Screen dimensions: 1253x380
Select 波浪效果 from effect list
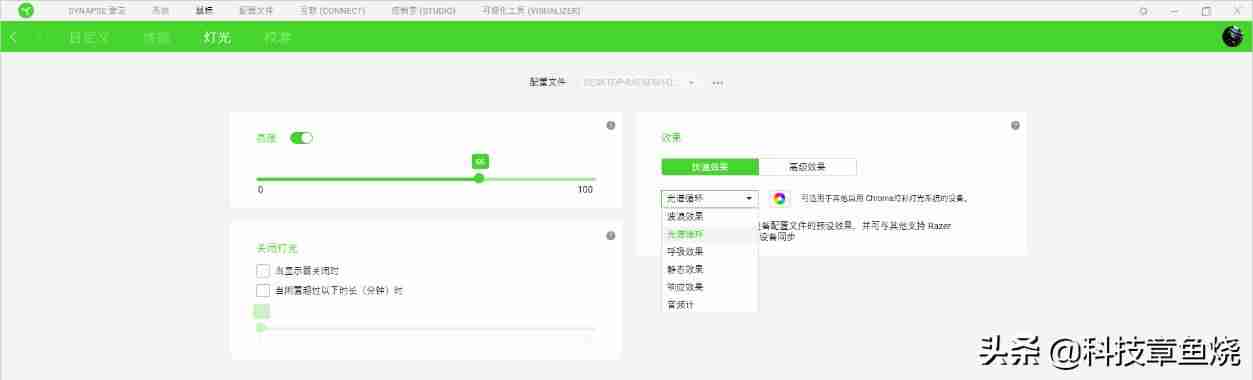(709, 216)
